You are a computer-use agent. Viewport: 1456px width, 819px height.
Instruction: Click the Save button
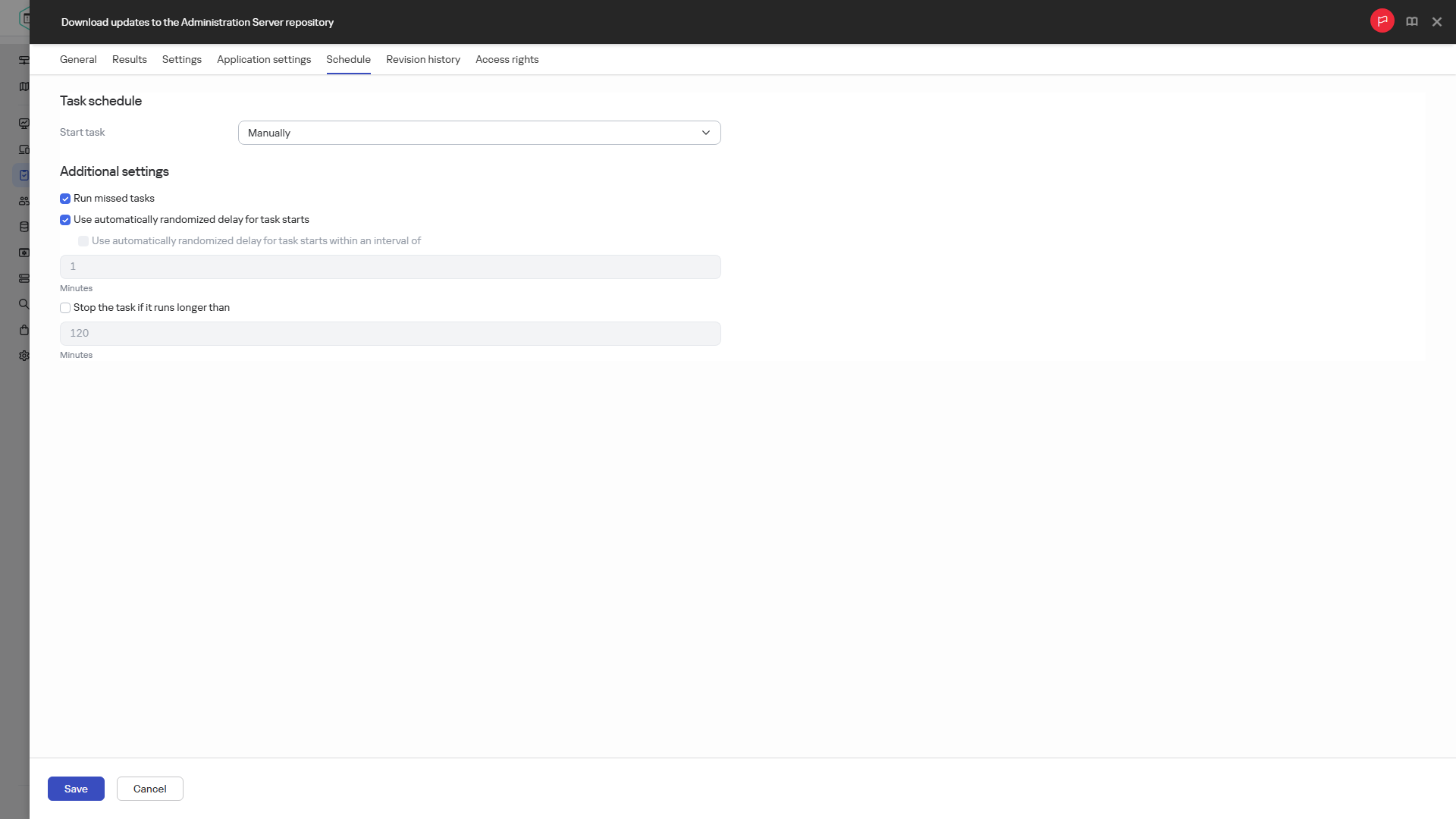[76, 789]
